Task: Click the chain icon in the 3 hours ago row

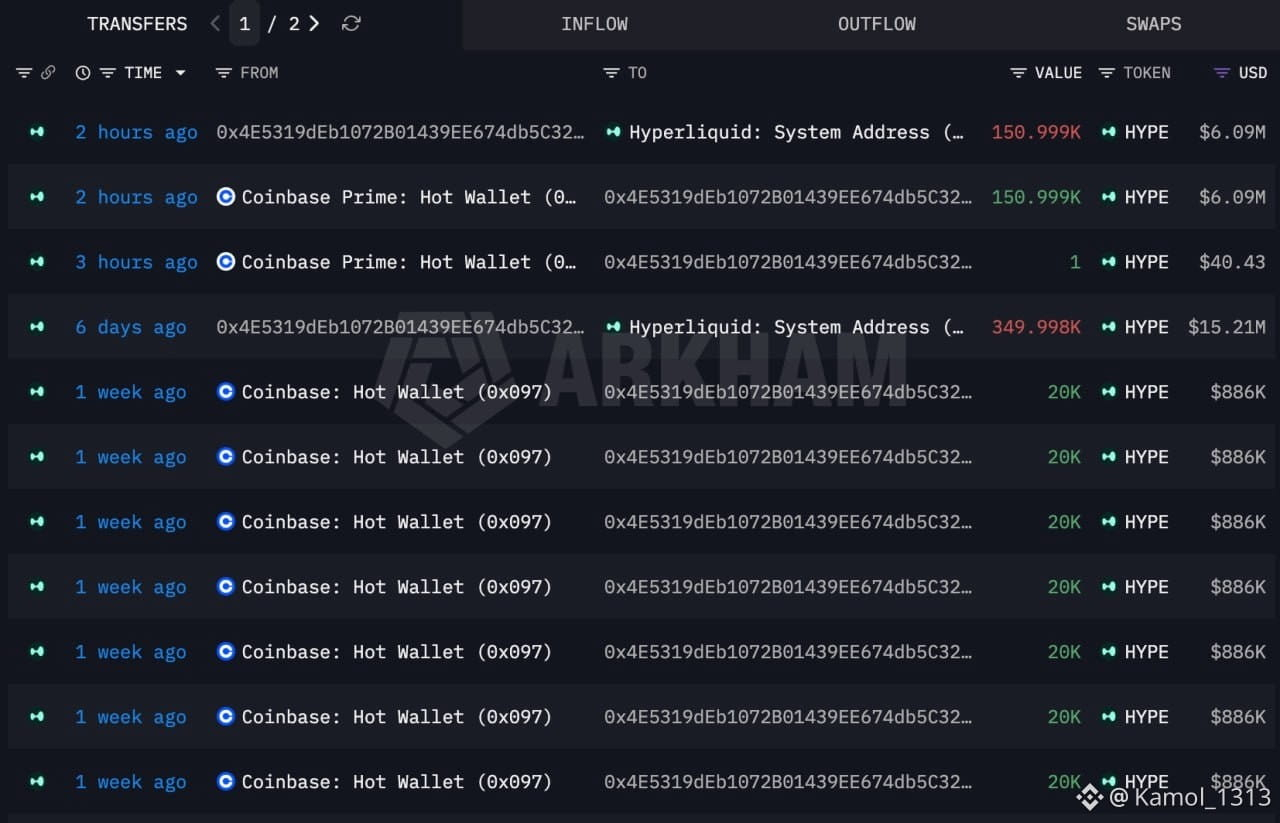Action: click(x=37, y=262)
